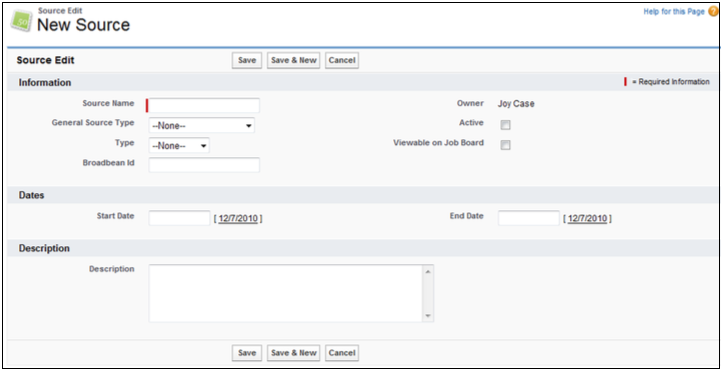The height and width of the screenshot is (372, 722).
Task: Click into the Start Date field
Action: (180, 218)
